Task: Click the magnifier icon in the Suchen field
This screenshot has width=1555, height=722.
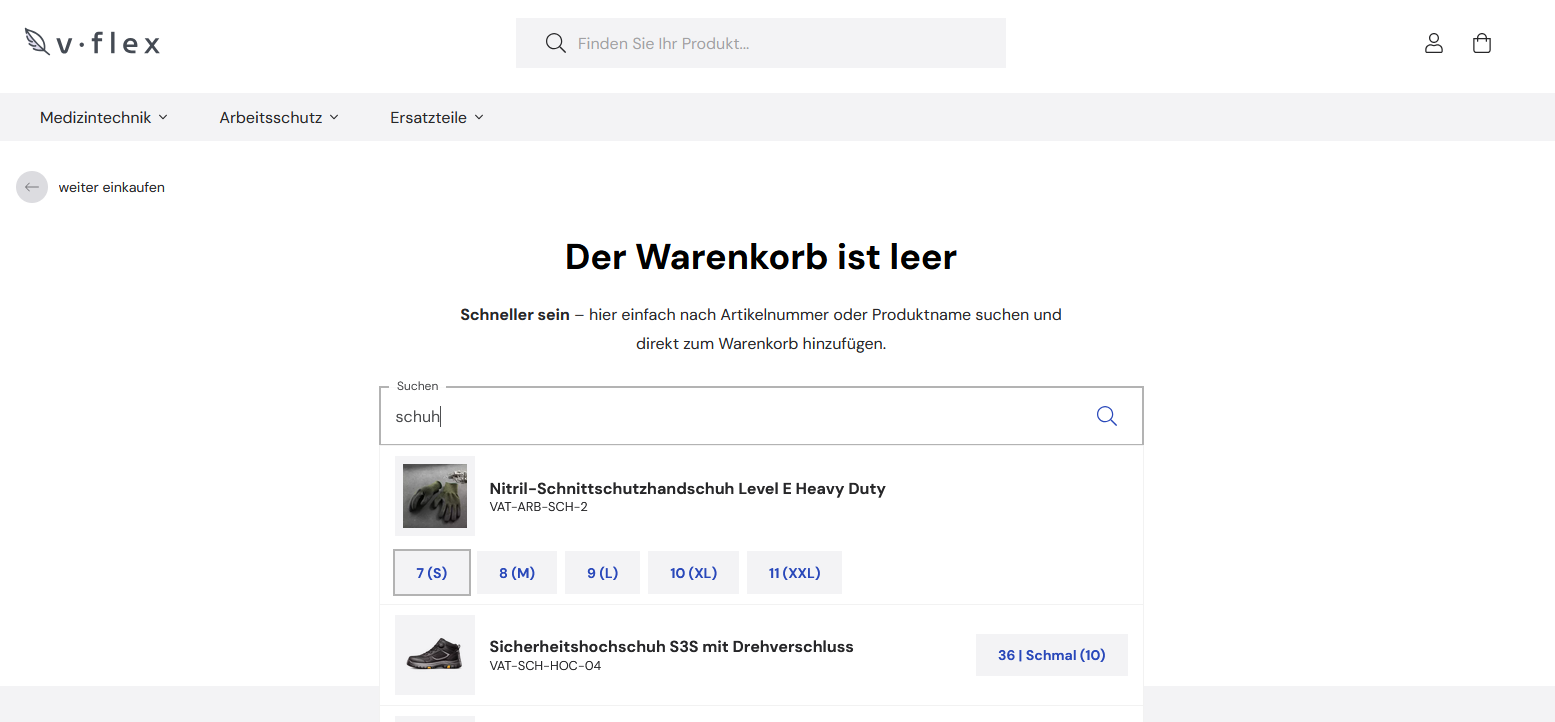Action: coord(1106,416)
